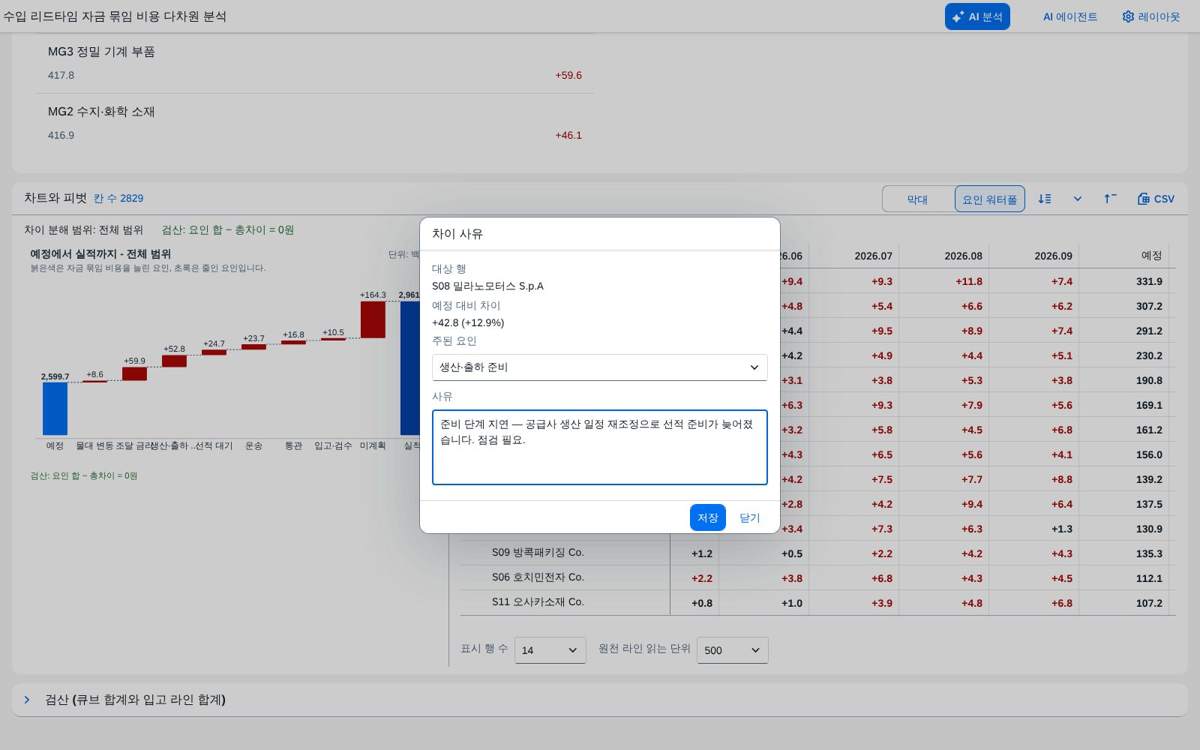Click the +6.8 cell in S11 row
The width and height of the screenshot is (1200, 750).
(1060, 603)
